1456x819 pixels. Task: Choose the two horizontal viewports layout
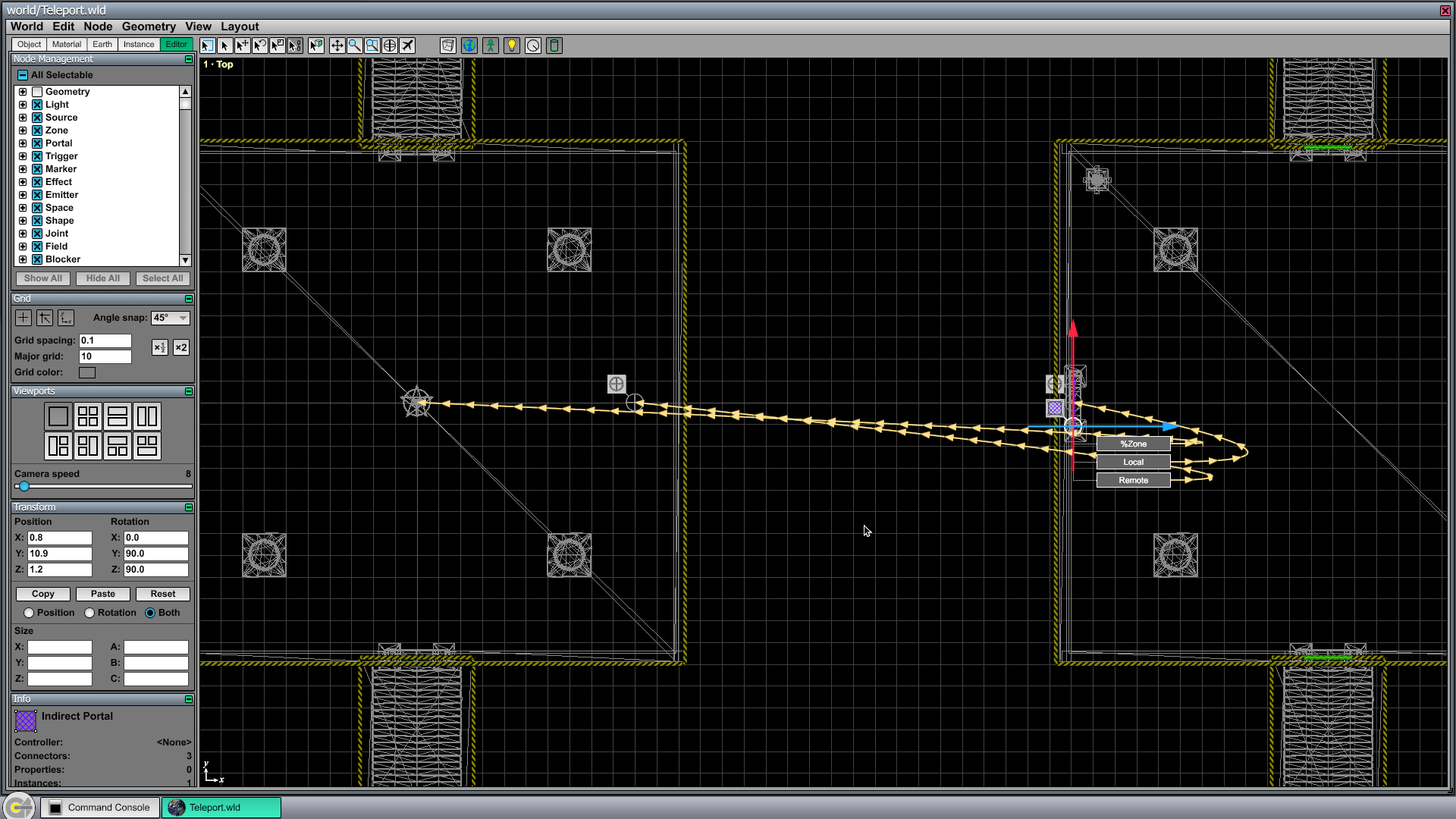tap(118, 416)
